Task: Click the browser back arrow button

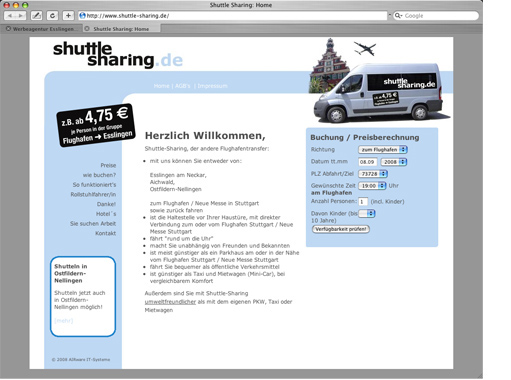Action: 9,16
